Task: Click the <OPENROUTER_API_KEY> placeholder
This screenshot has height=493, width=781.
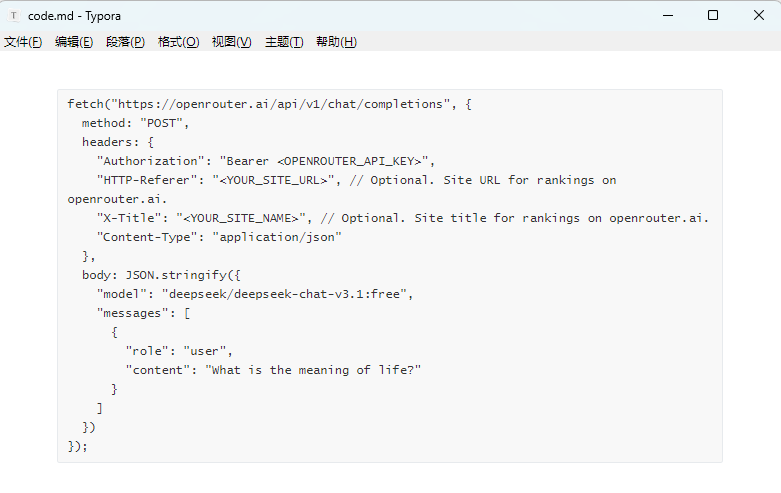Action: pos(352,161)
